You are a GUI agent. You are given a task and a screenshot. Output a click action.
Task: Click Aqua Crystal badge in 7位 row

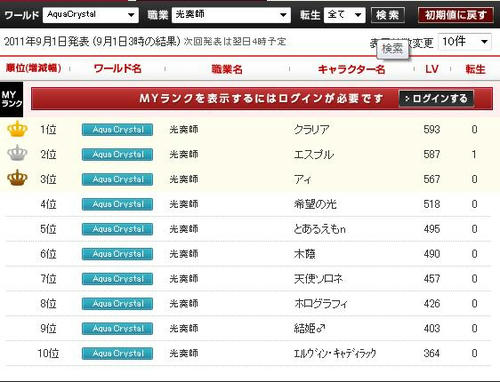point(117,279)
